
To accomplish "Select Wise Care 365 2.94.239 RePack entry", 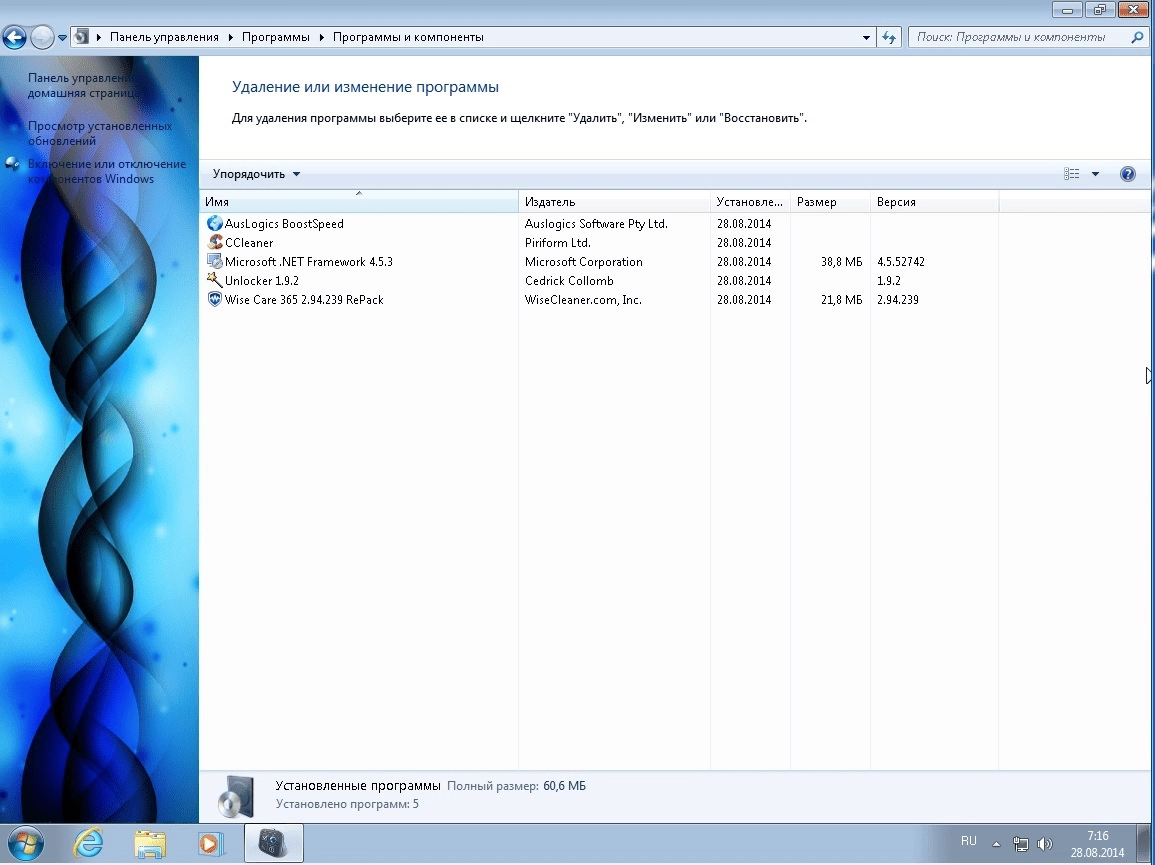I will pyautogui.click(x=304, y=300).
